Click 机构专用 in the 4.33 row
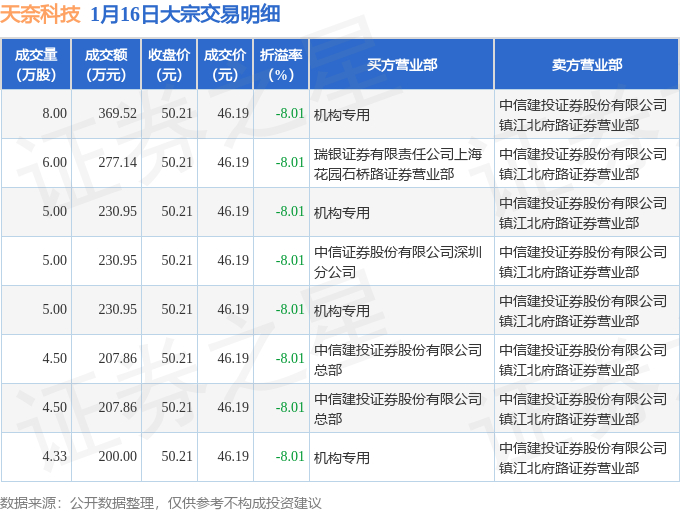680x512 pixels. click(x=342, y=458)
